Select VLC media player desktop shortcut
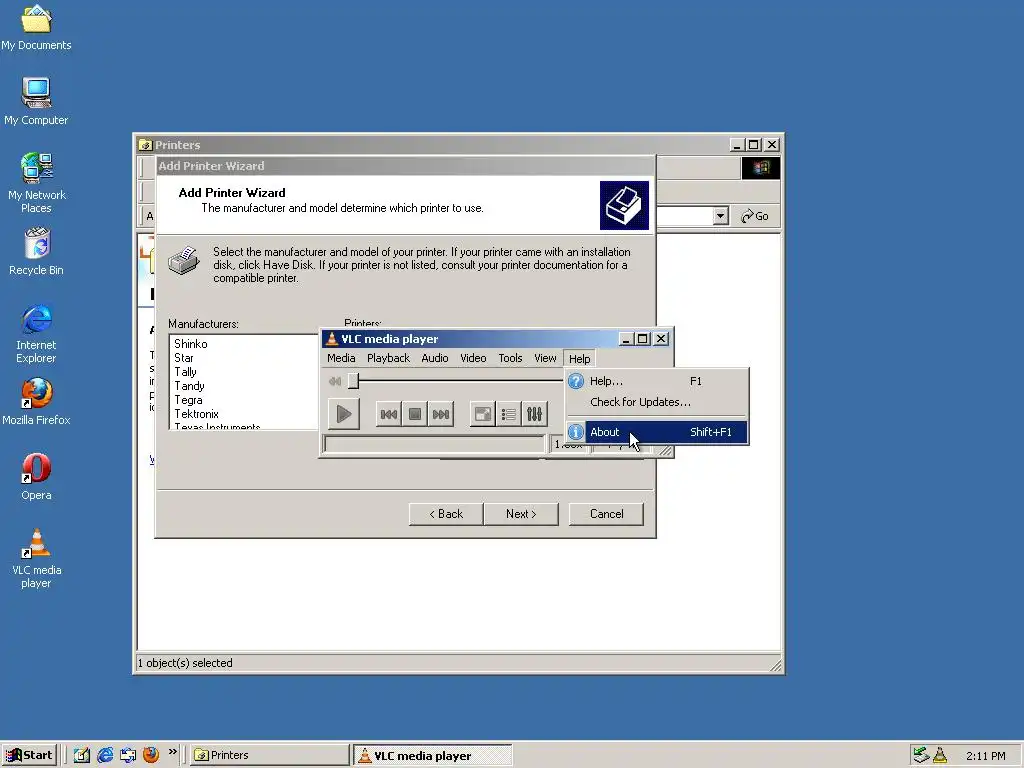This screenshot has height=768, width=1024. (x=36, y=558)
